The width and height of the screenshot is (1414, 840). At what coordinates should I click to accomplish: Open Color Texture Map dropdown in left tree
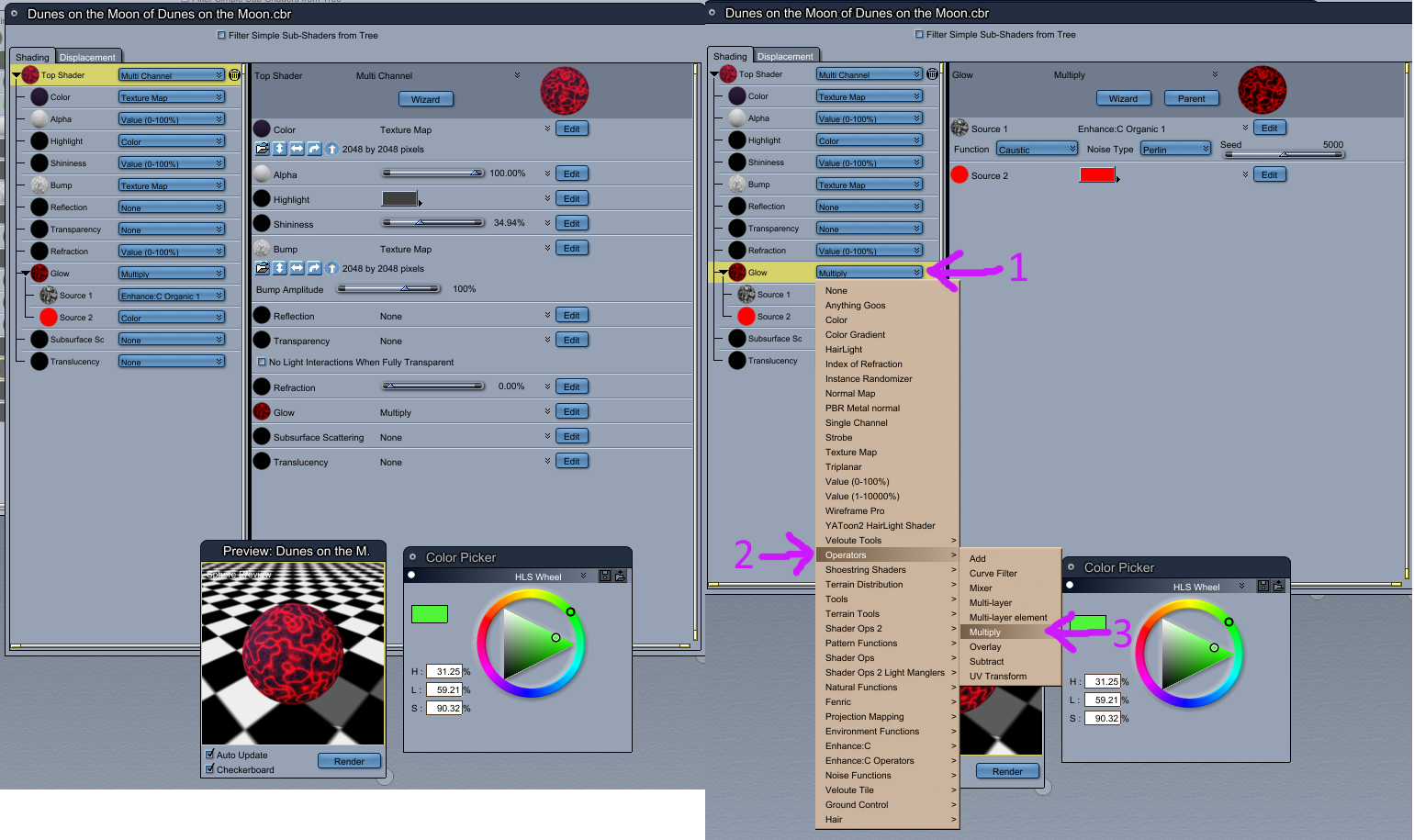point(172,97)
